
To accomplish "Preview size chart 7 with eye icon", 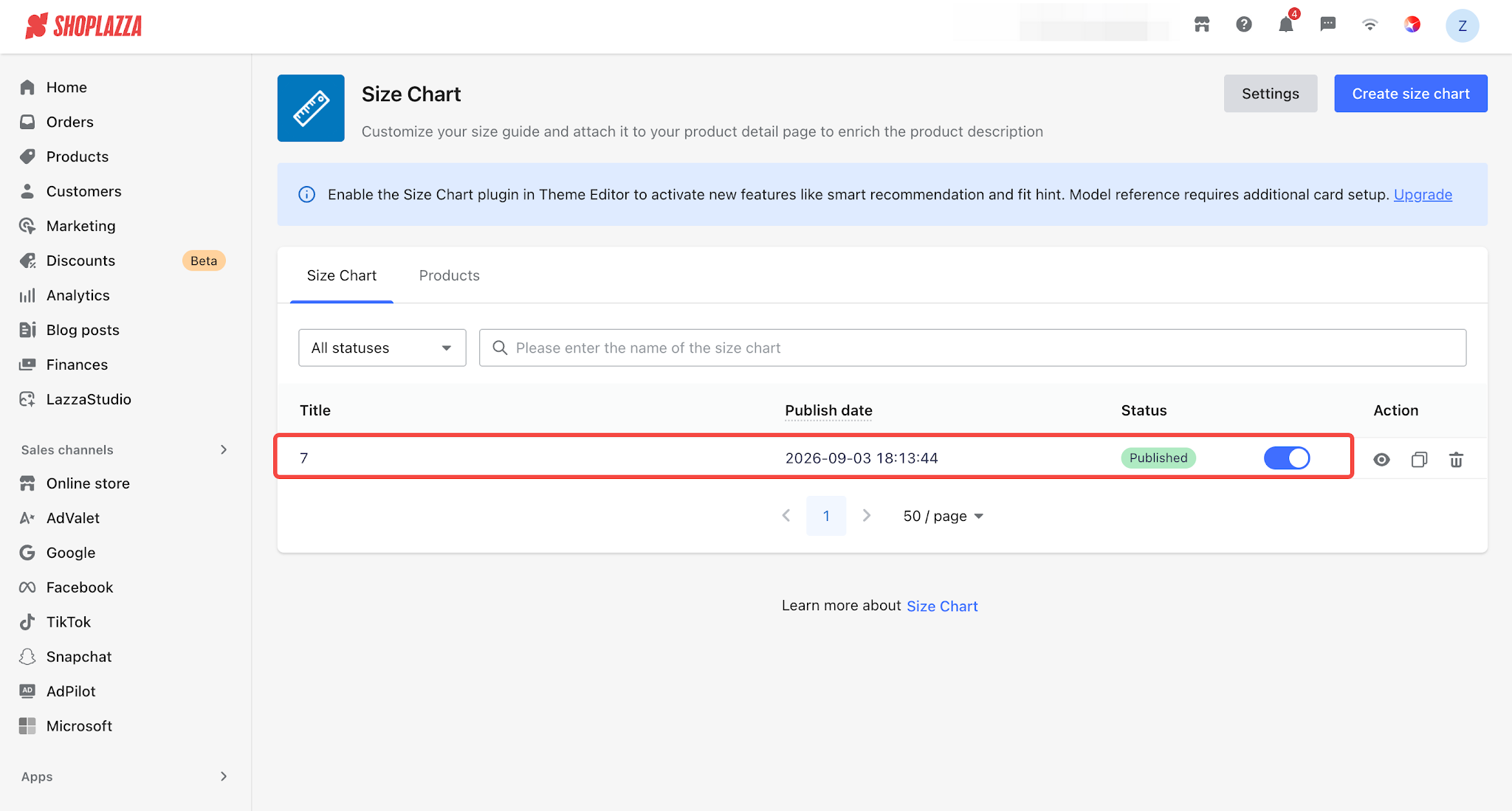I will click(1381, 460).
